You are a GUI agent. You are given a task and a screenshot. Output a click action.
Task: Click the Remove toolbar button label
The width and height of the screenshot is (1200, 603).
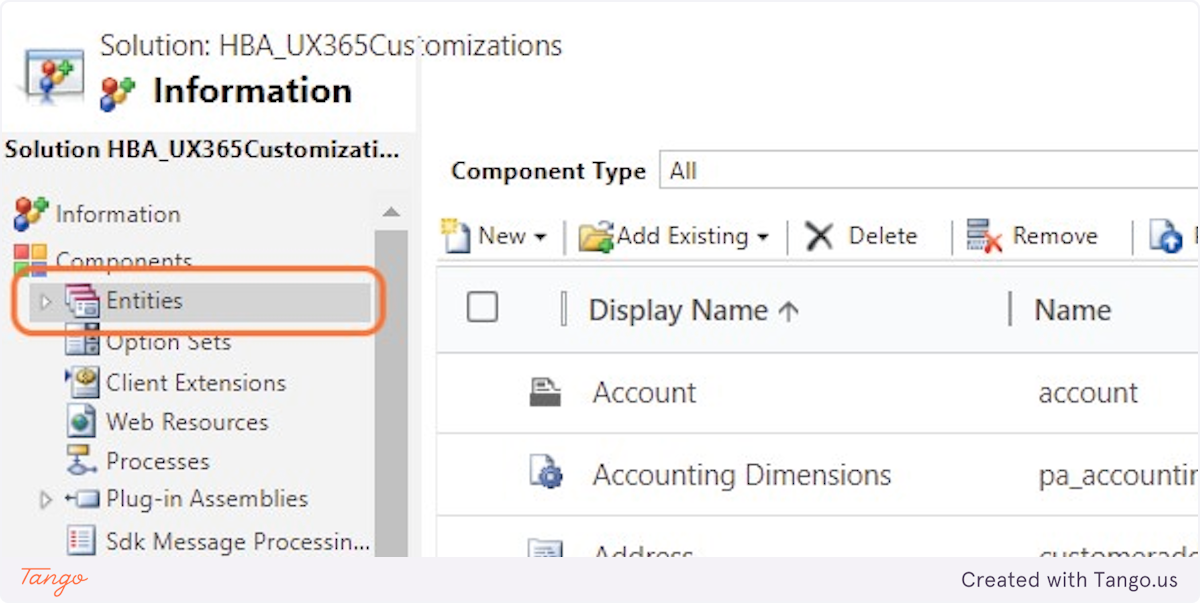pyautogui.click(x=1055, y=236)
